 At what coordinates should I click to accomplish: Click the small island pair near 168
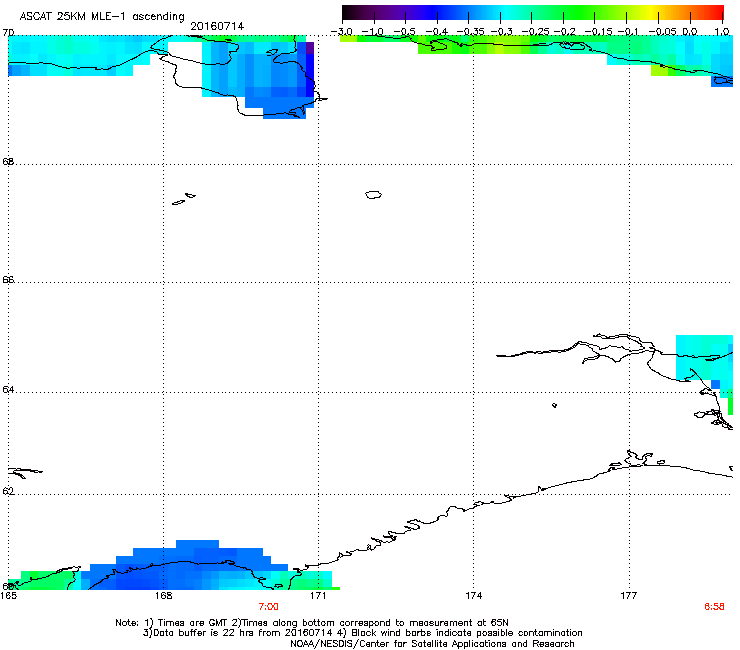click(x=184, y=199)
